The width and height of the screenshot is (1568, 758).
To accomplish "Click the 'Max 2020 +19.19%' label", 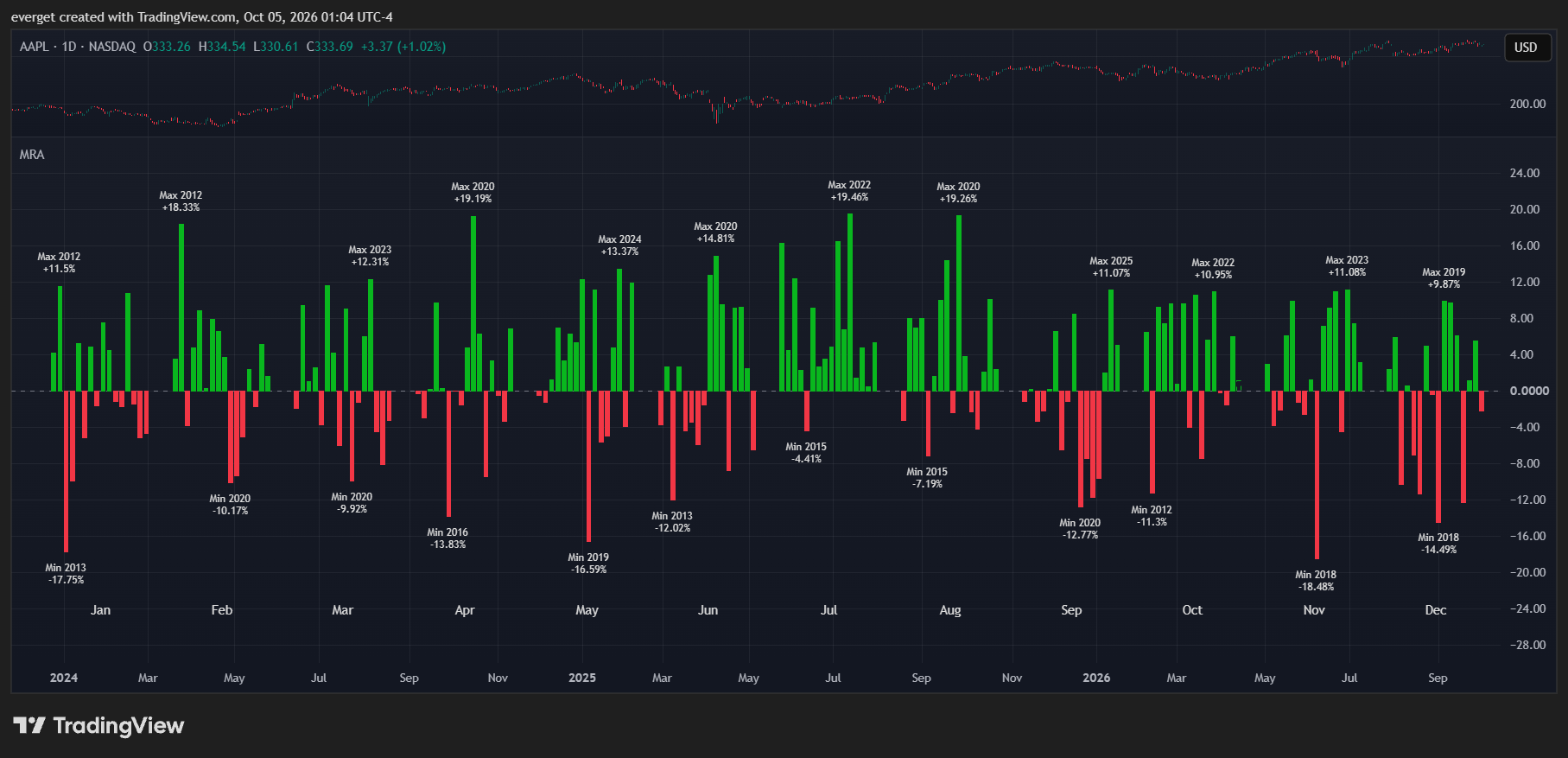I will coord(473,193).
